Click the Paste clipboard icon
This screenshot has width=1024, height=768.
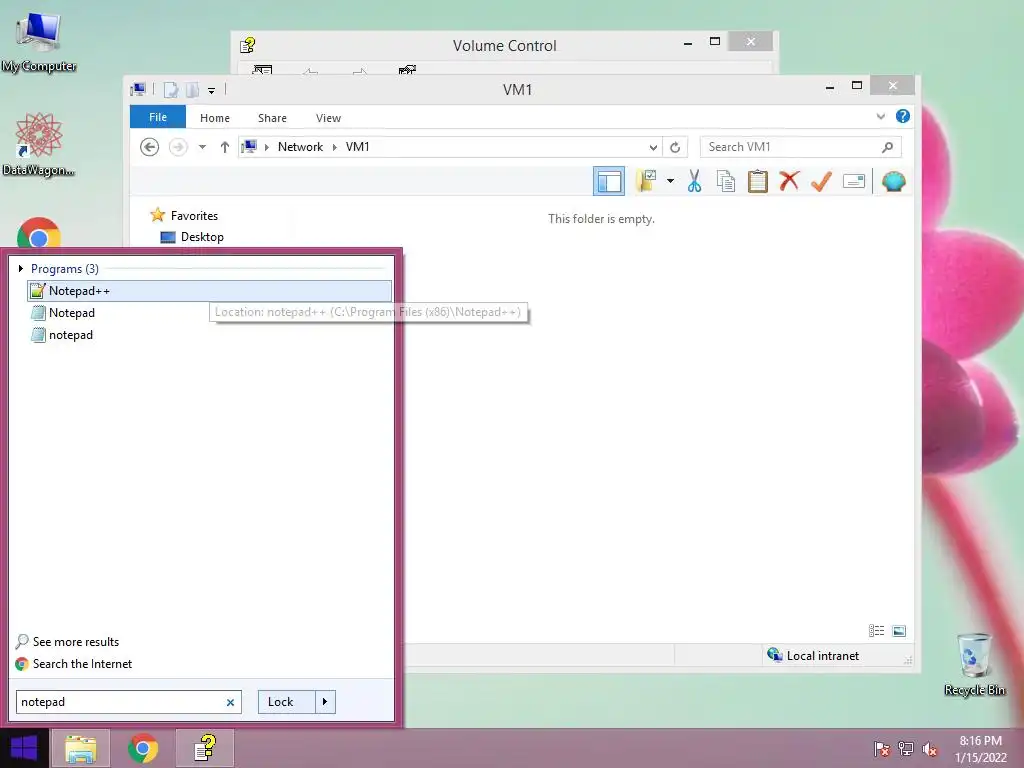pyautogui.click(x=758, y=181)
